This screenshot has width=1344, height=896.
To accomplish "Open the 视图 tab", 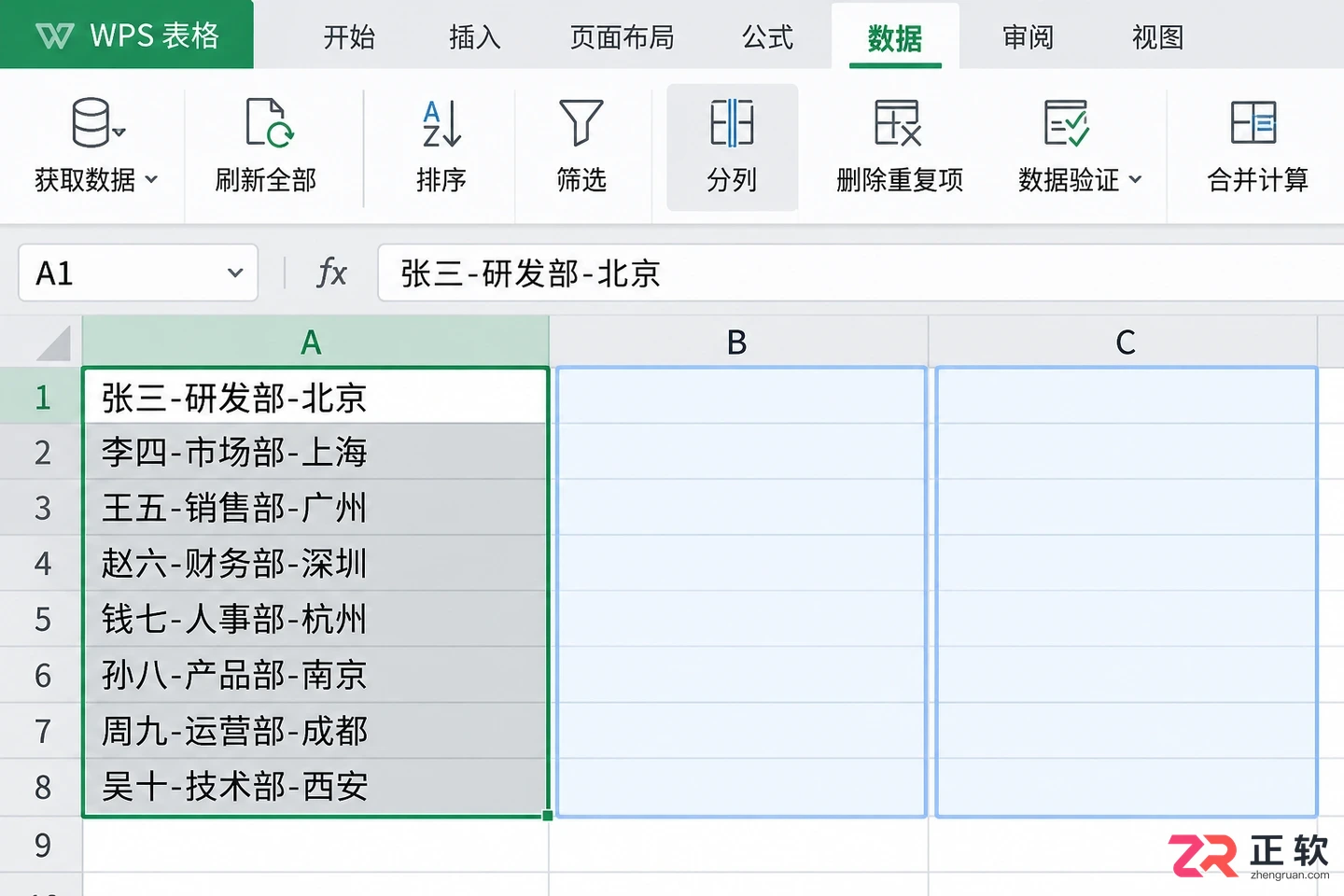I will pos(1158,37).
